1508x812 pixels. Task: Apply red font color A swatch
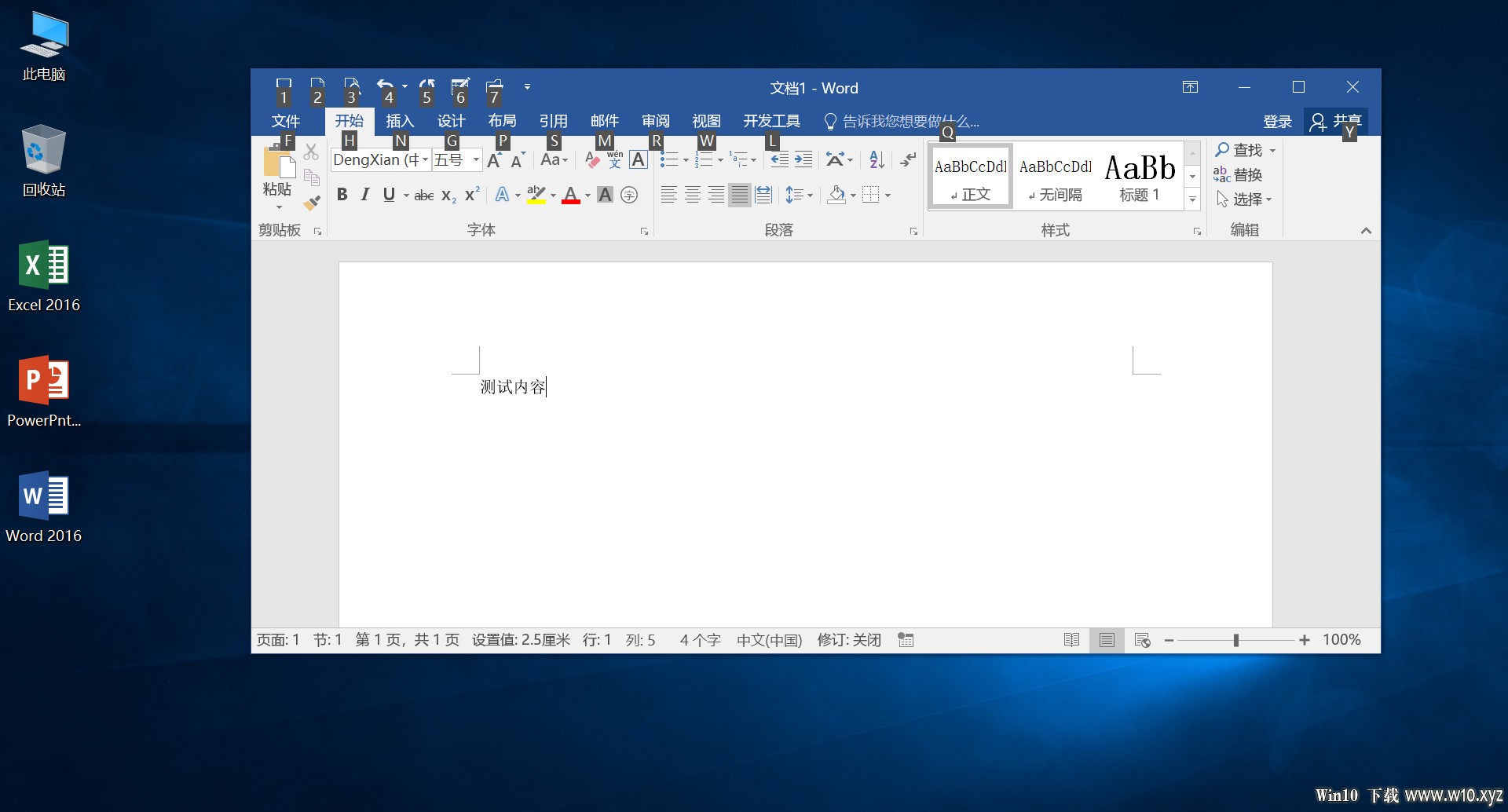coord(571,195)
